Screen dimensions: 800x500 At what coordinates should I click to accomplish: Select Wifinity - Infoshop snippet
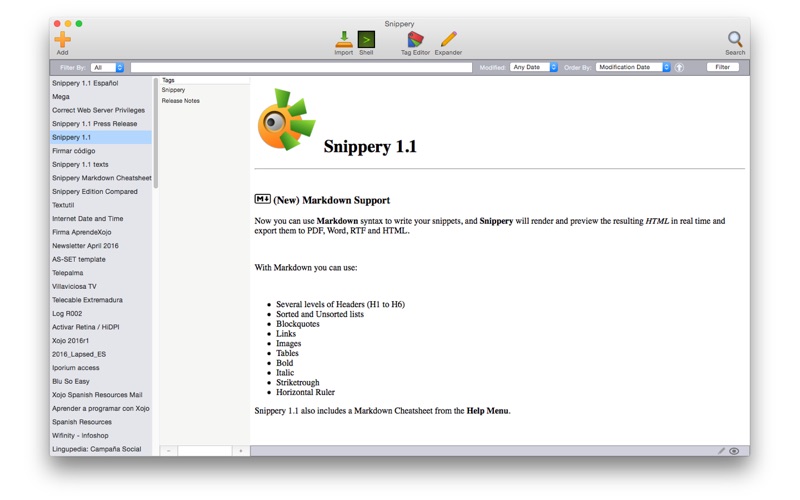(x=101, y=436)
